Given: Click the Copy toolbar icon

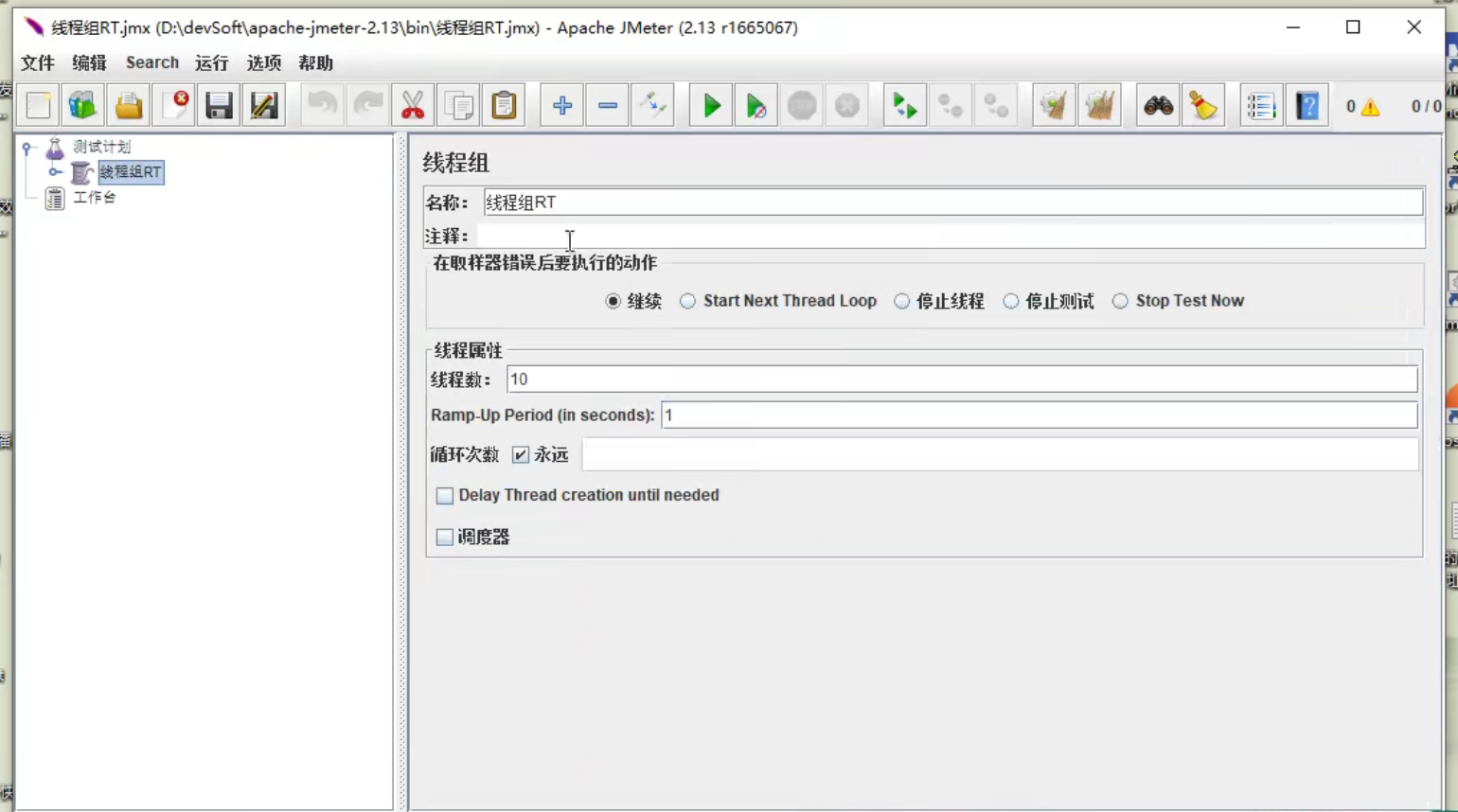Looking at the screenshot, I should pos(458,105).
